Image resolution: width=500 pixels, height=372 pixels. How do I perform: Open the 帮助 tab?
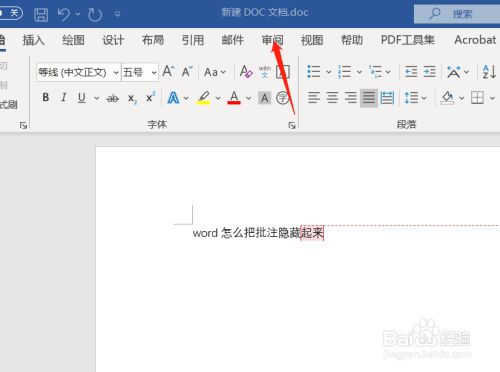352,40
